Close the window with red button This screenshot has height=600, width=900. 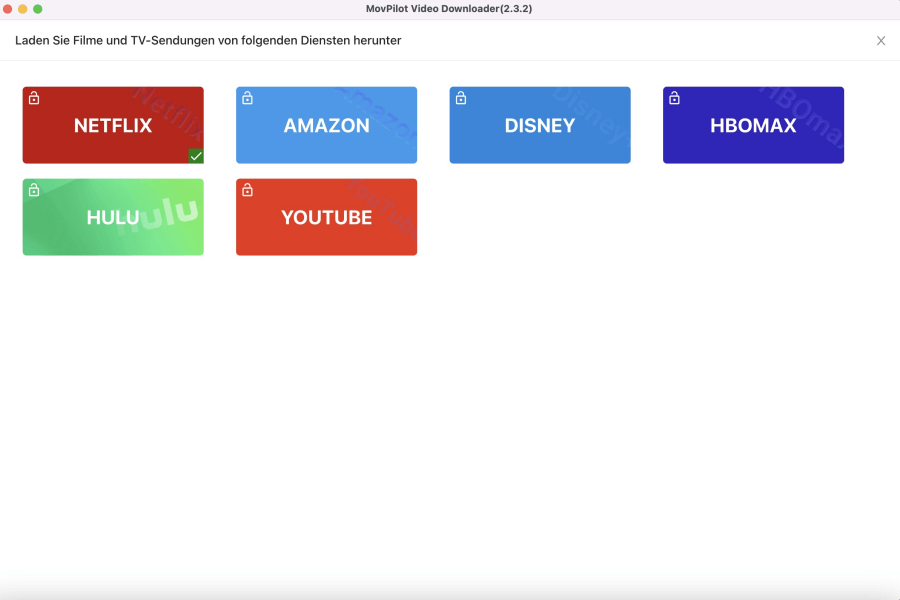pyautogui.click(x=7, y=9)
